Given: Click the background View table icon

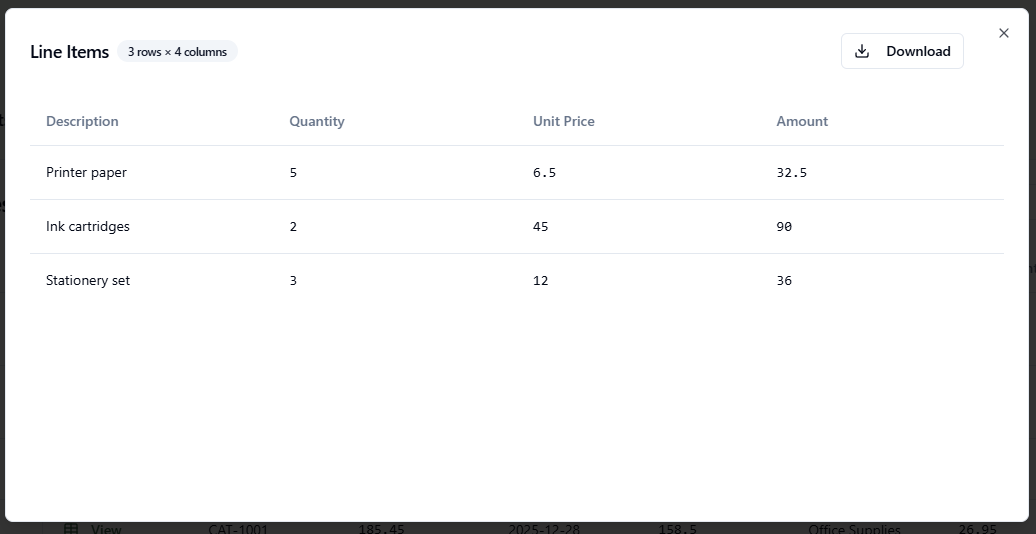Looking at the screenshot, I should point(71,528).
